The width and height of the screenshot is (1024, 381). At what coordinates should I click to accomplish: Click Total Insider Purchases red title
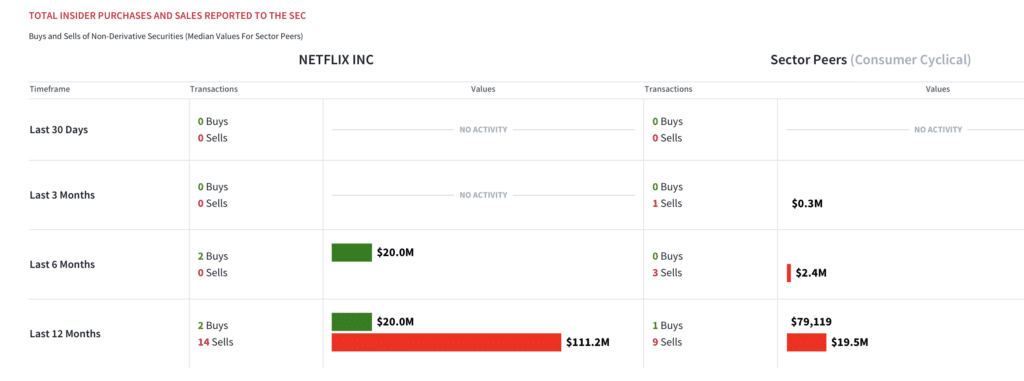coord(167,14)
